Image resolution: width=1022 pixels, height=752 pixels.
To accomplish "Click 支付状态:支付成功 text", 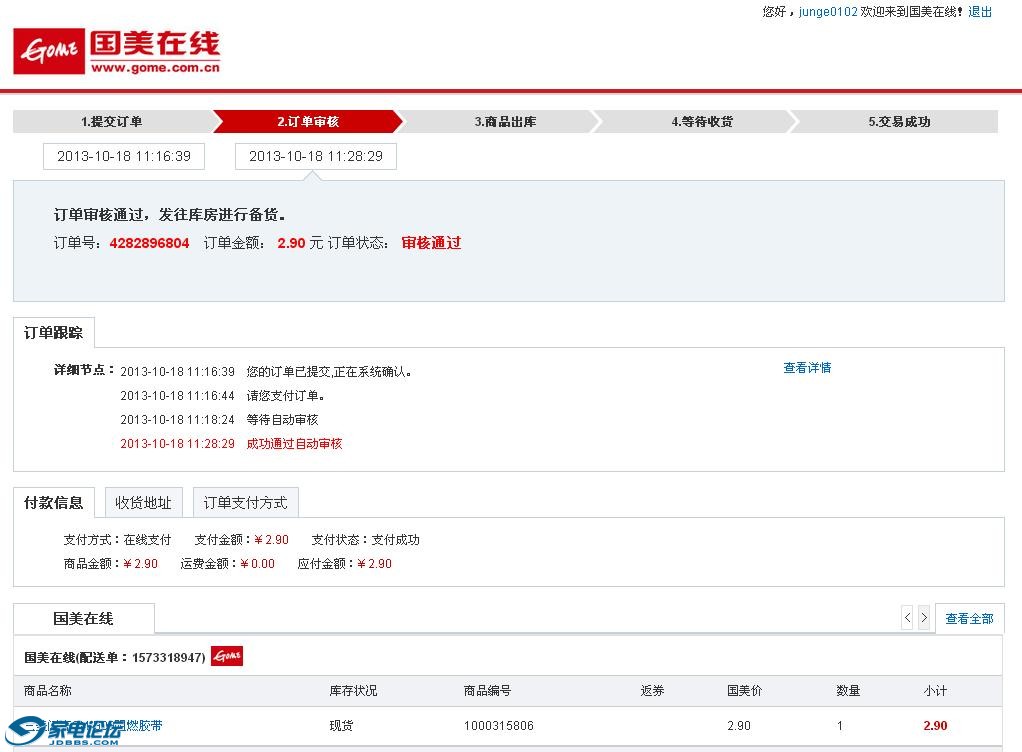I will 365,540.
